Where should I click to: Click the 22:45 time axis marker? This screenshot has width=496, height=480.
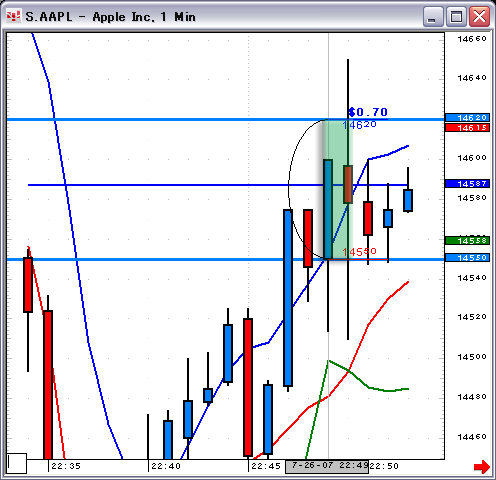pyautogui.click(x=266, y=466)
